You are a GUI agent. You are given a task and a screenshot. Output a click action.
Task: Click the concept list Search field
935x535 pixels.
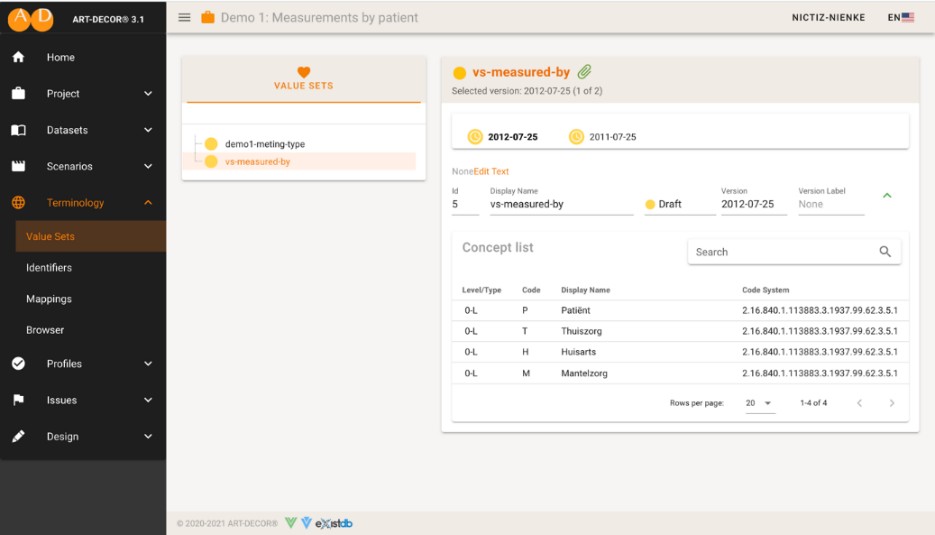pos(780,252)
